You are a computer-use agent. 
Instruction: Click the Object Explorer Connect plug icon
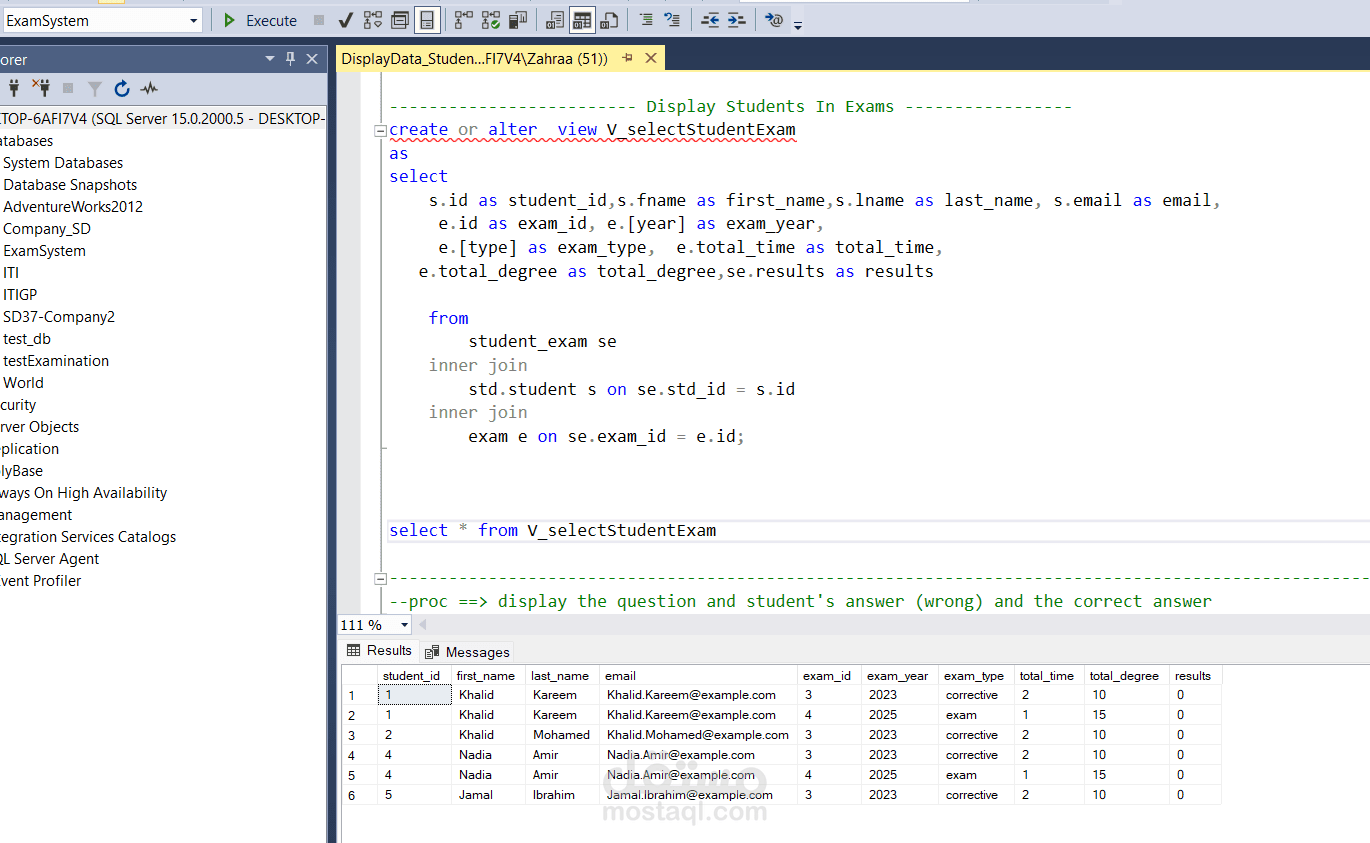[x=14, y=88]
